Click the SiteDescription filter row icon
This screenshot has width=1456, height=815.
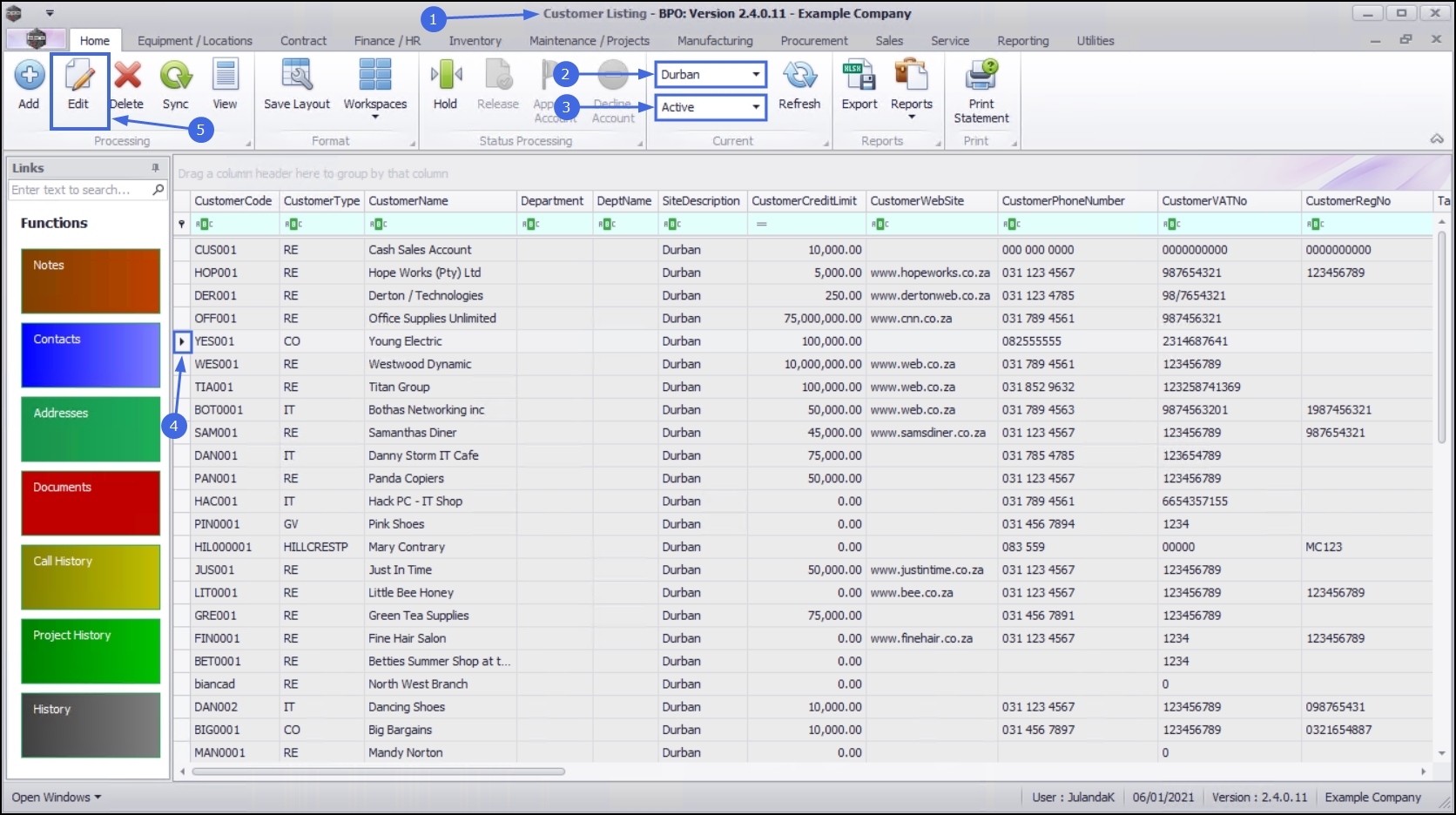(672, 224)
